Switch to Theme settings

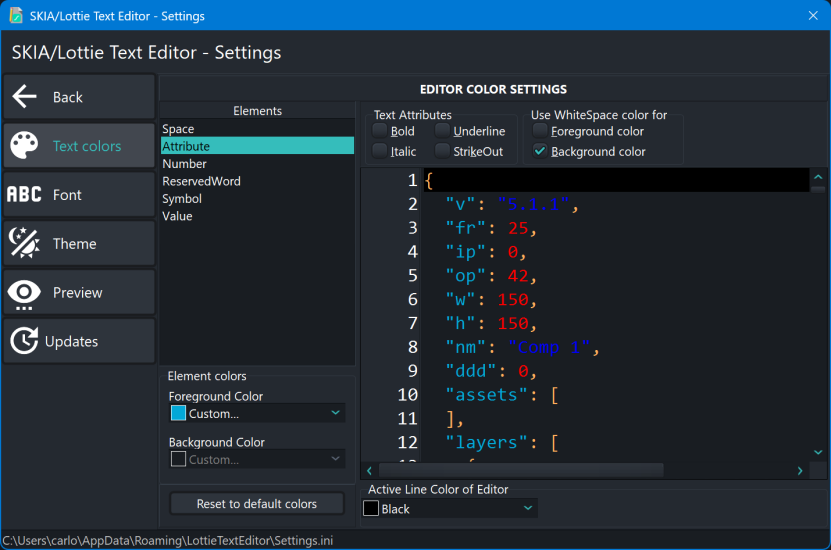click(79, 243)
